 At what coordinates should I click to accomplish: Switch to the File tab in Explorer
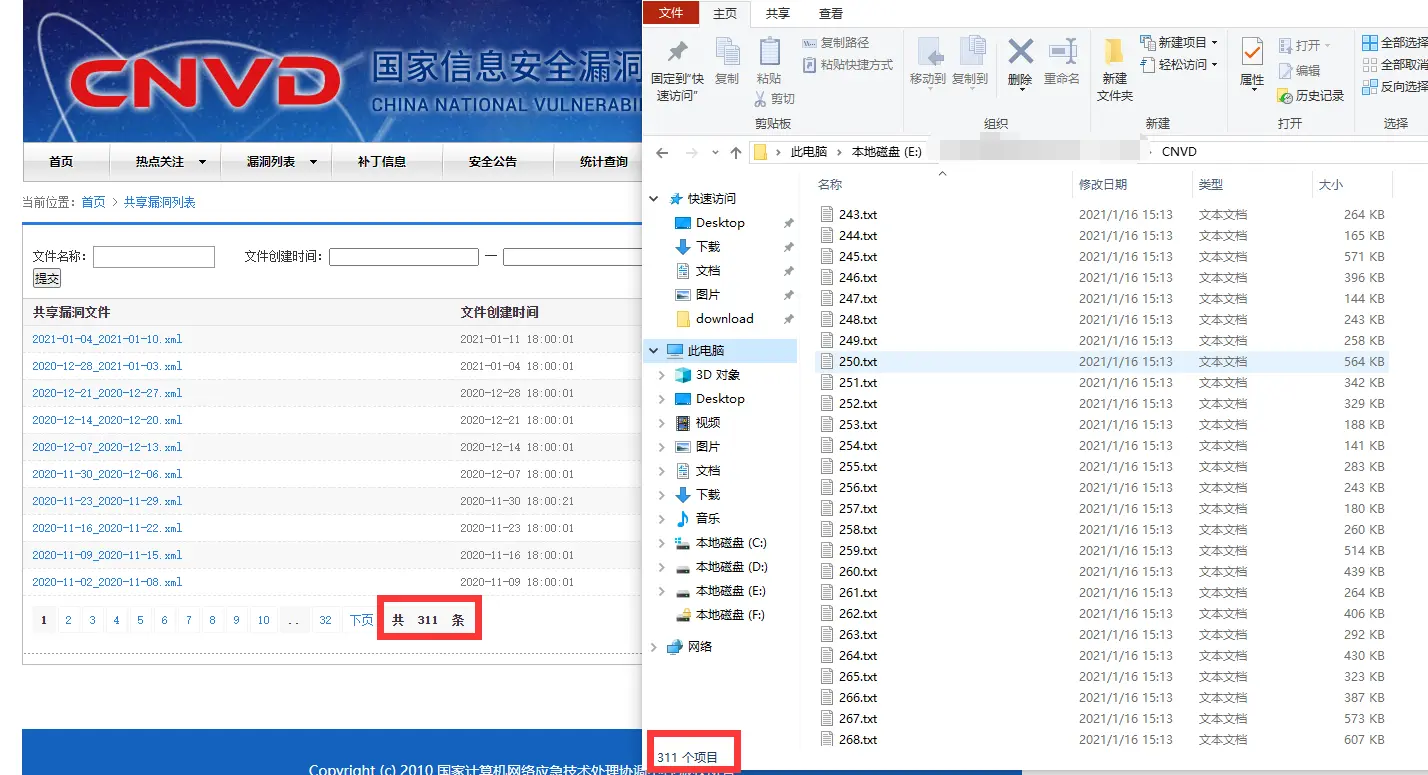tap(671, 13)
